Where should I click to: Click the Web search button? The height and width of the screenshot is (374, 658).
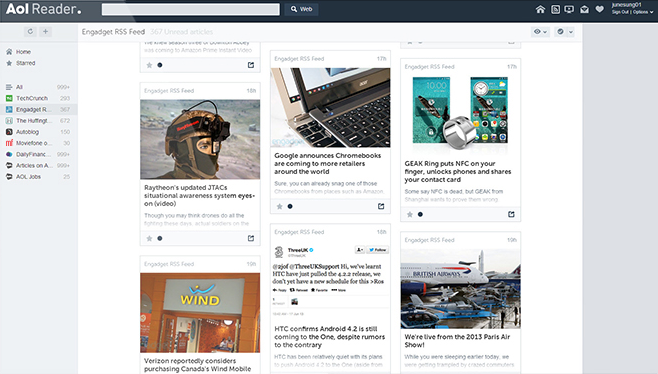301,9
